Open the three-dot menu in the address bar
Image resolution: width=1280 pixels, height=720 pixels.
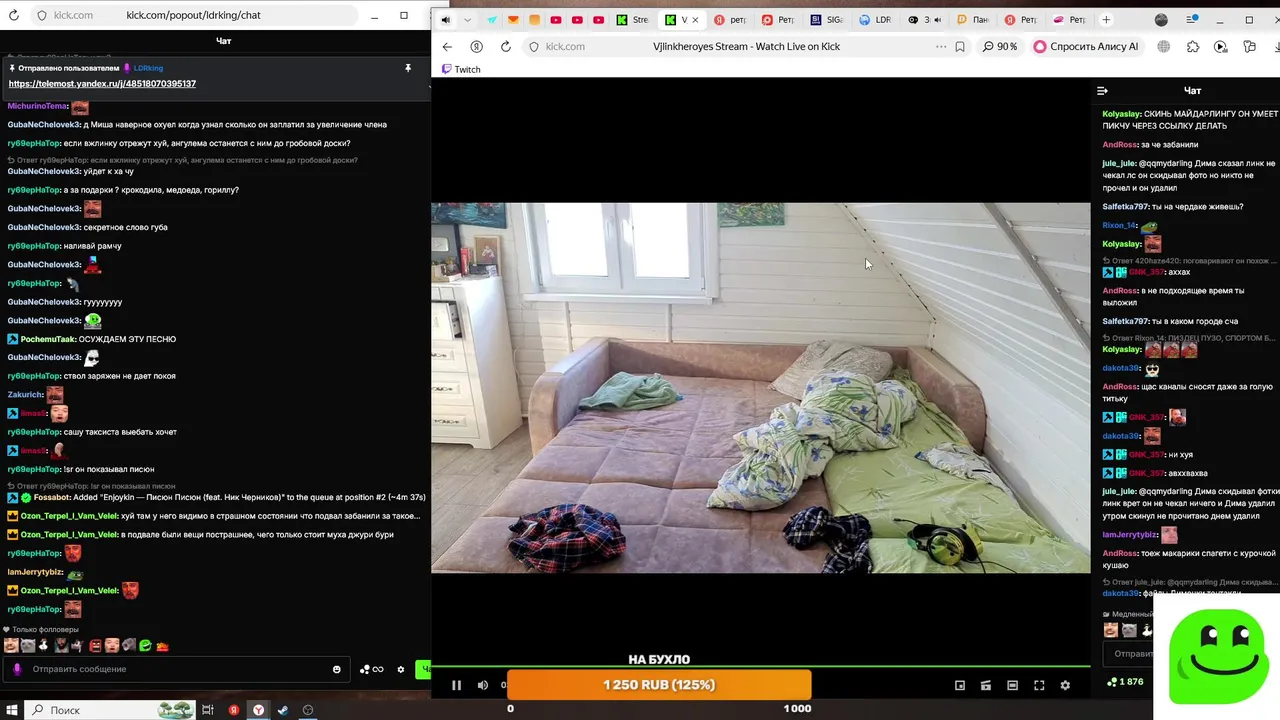click(940, 46)
